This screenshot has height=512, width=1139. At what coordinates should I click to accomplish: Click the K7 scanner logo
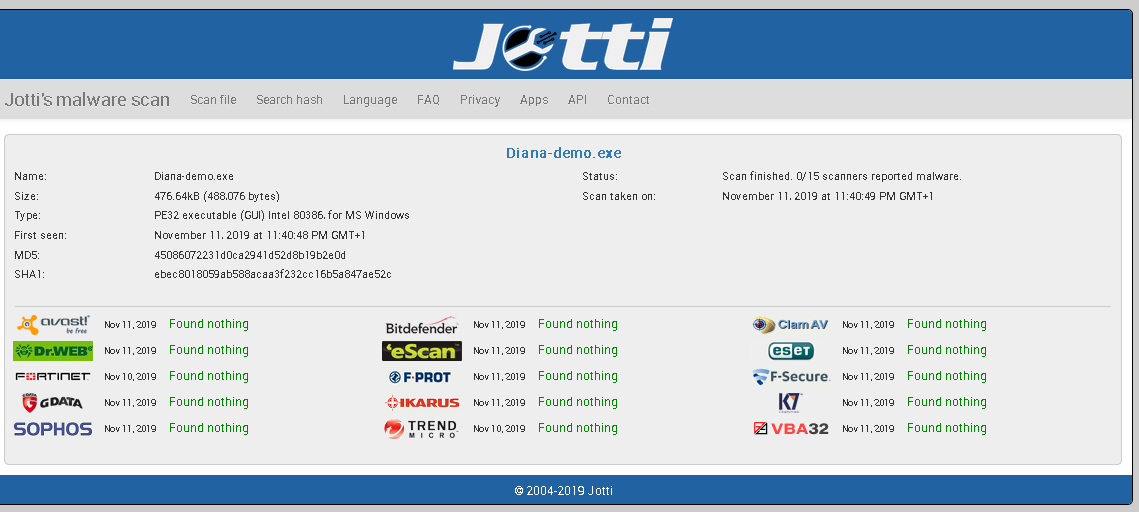point(790,402)
